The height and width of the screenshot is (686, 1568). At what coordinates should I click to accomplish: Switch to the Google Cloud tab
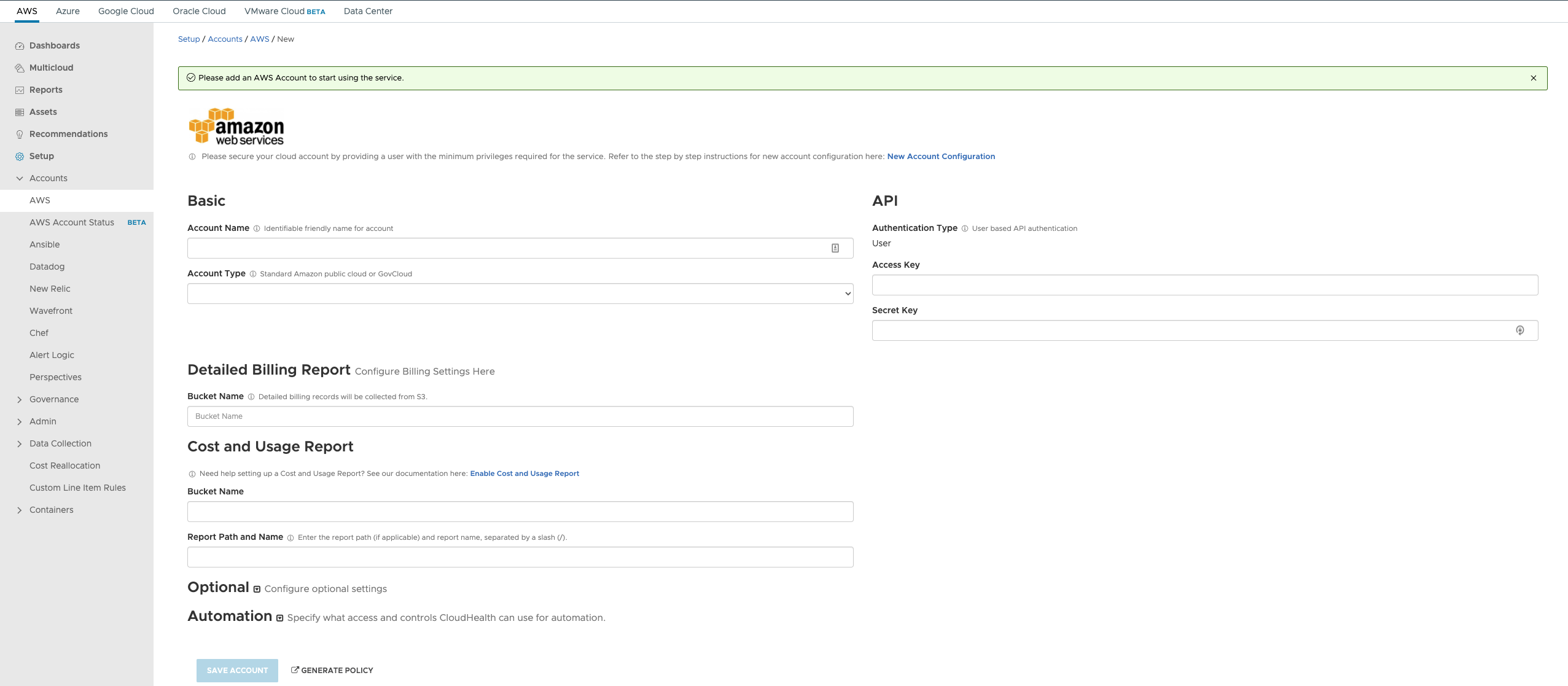(126, 11)
